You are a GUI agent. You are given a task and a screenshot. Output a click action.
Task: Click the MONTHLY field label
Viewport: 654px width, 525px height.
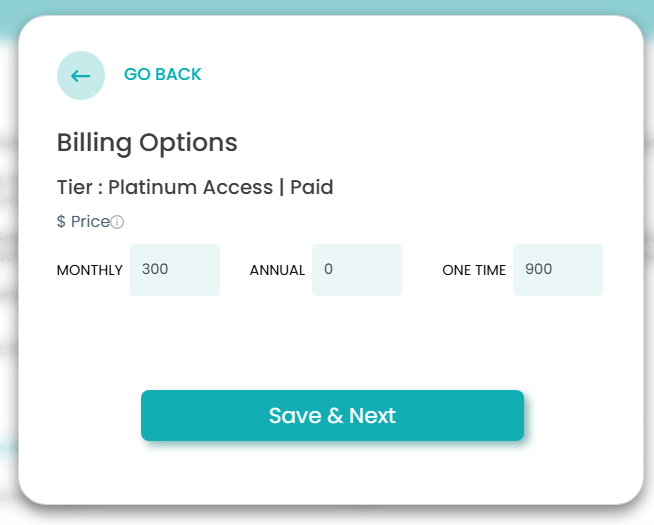pos(90,271)
